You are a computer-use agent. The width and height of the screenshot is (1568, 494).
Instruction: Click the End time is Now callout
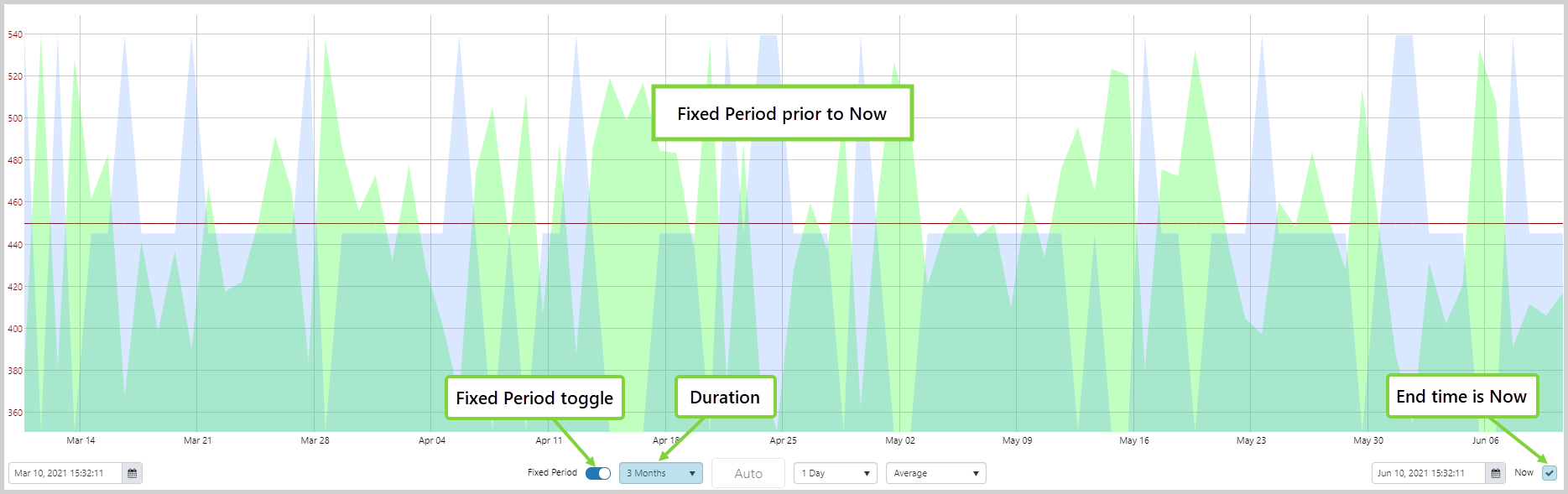pyautogui.click(x=1461, y=396)
